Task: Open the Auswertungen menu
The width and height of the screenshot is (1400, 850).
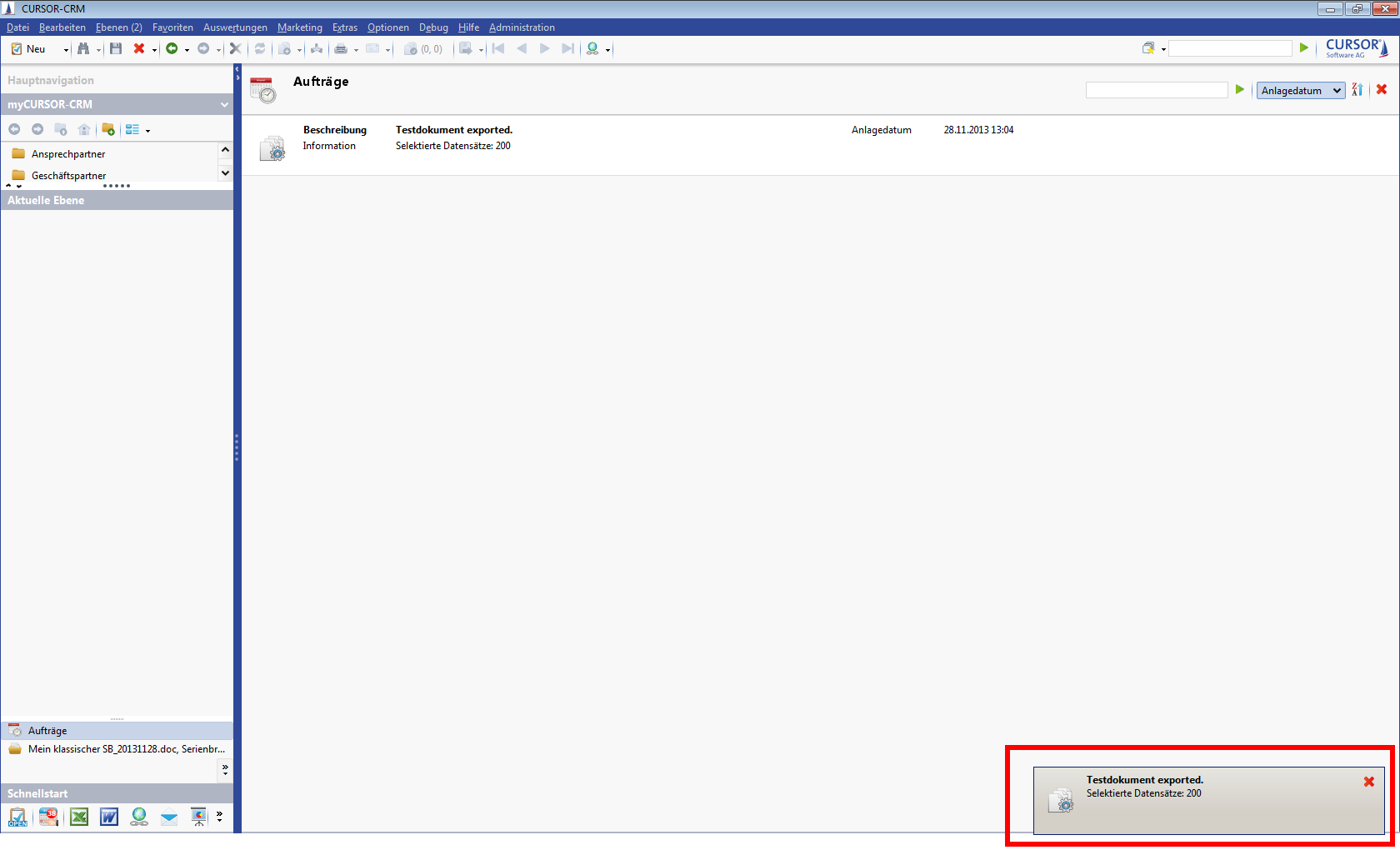Action: 235,27
